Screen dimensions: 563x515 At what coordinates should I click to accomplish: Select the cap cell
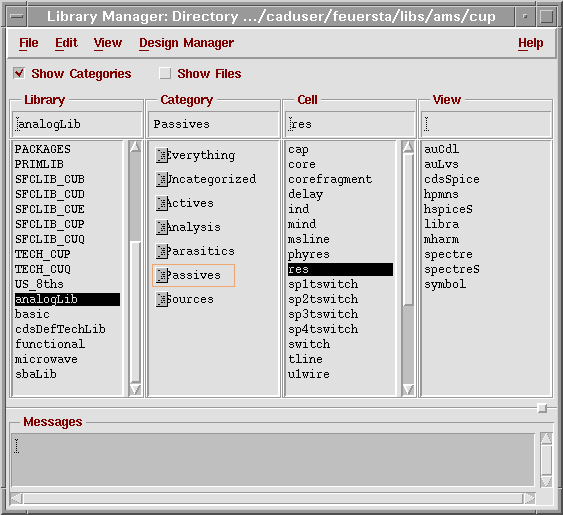click(298, 149)
